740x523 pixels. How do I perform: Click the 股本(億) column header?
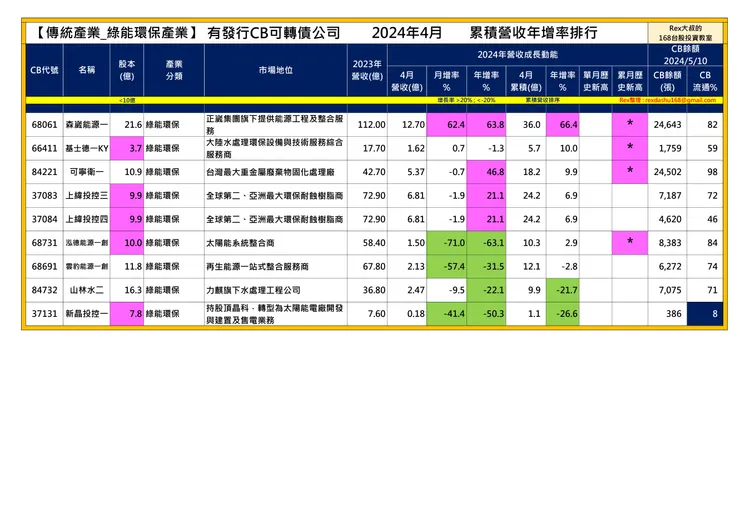pos(127,70)
